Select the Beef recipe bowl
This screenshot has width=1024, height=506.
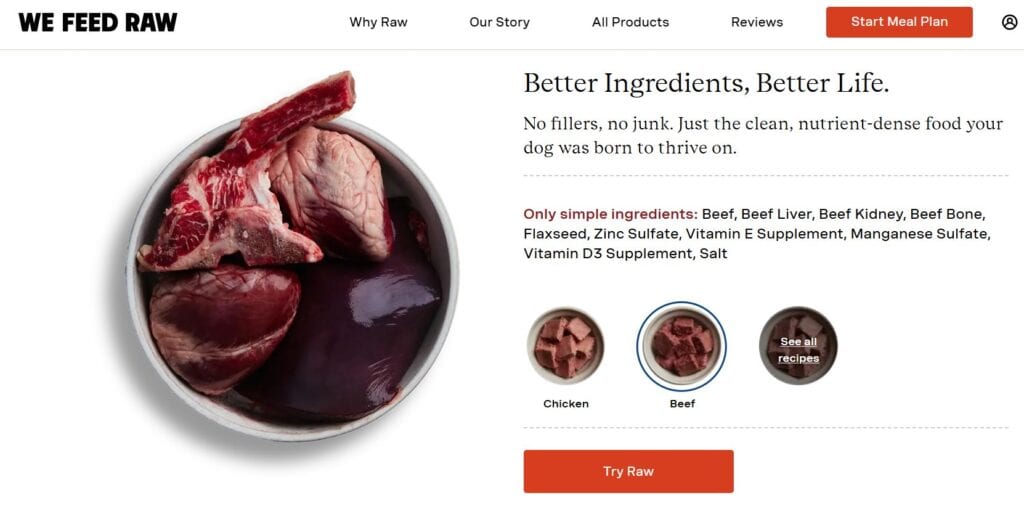tap(682, 345)
